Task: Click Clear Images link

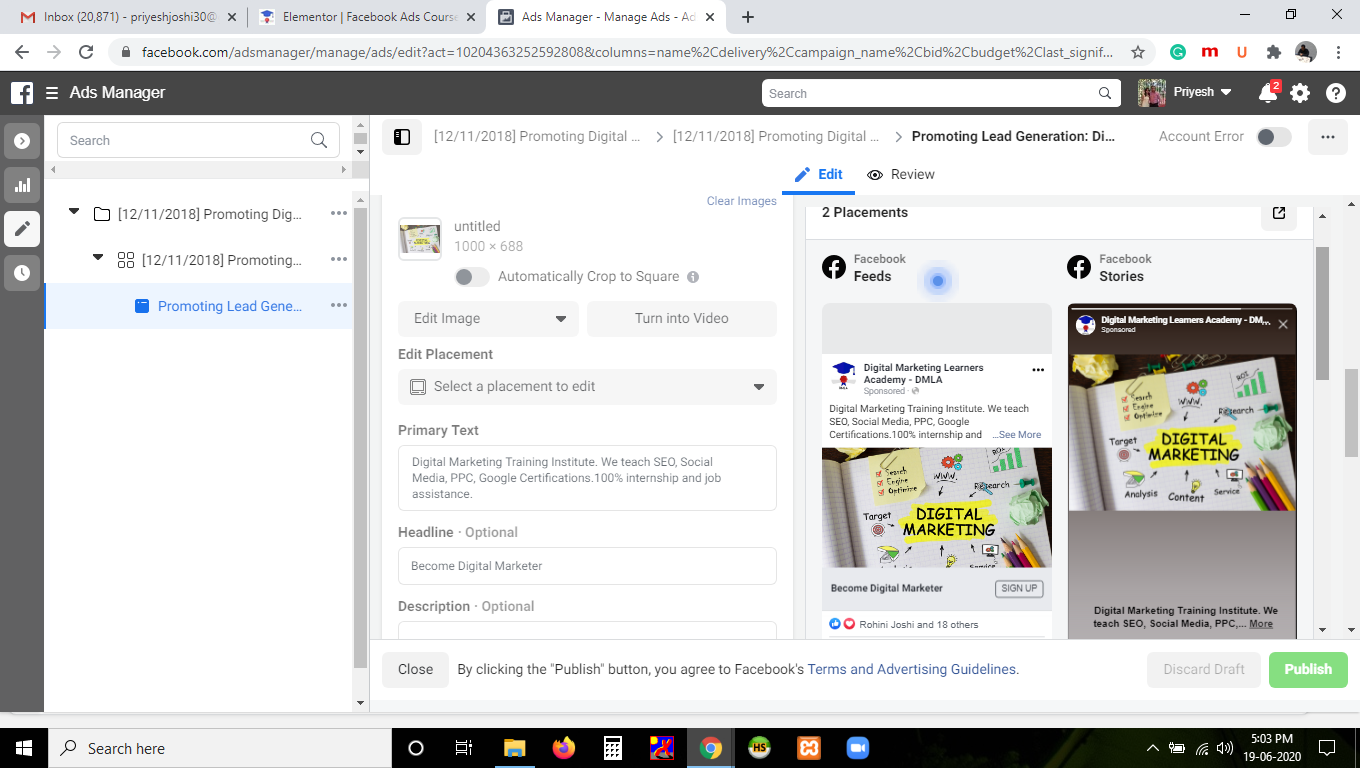Action: 742,201
